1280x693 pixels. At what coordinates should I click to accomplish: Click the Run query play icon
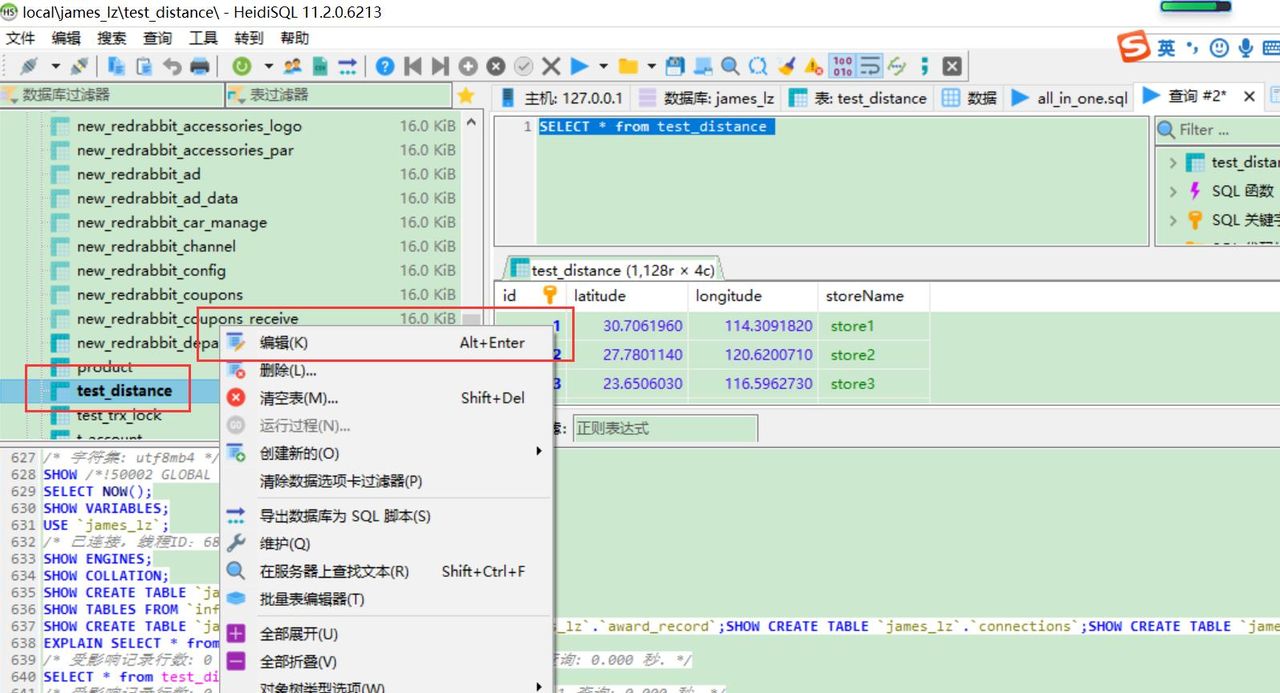click(579, 66)
